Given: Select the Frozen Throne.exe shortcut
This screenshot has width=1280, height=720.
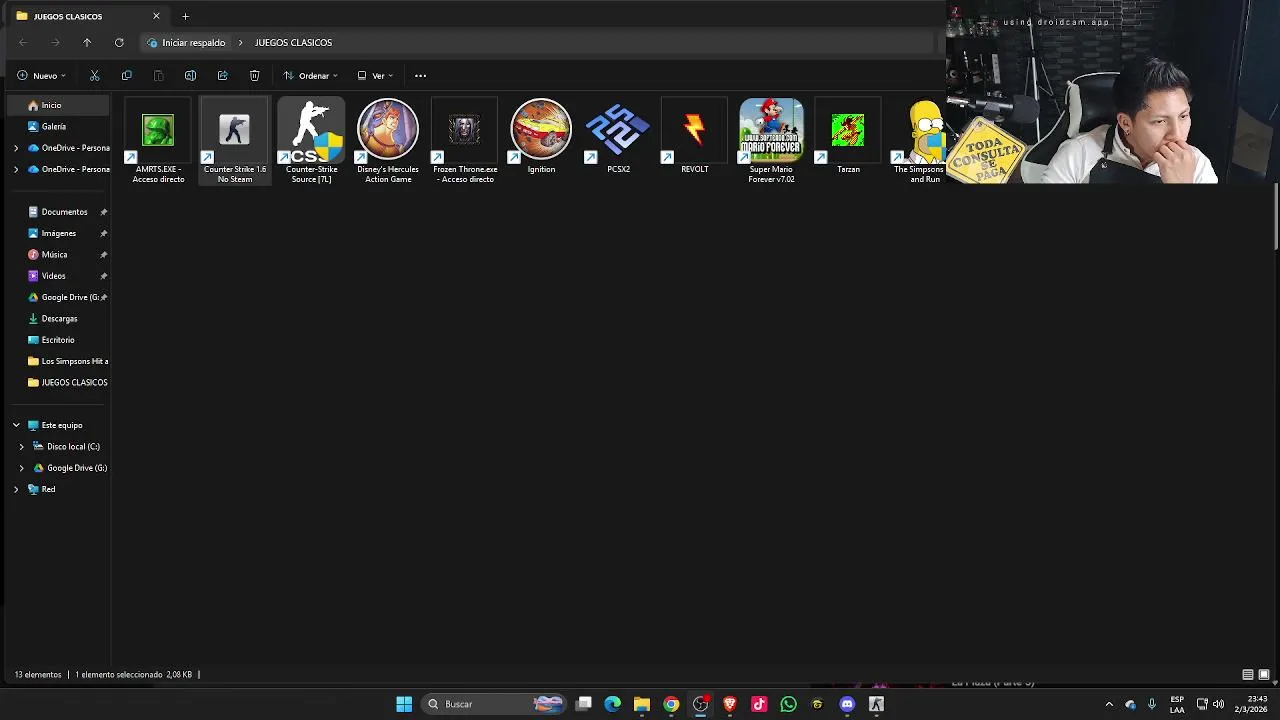Looking at the screenshot, I should pyautogui.click(x=465, y=141).
